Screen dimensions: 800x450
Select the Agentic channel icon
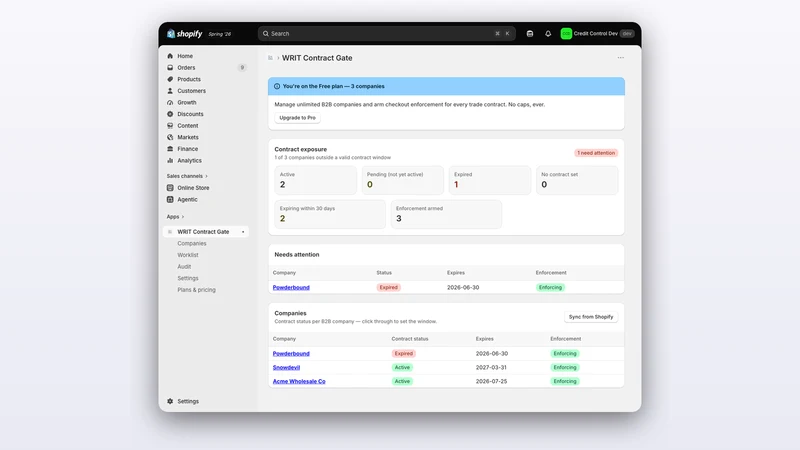[x=170, y=199]
